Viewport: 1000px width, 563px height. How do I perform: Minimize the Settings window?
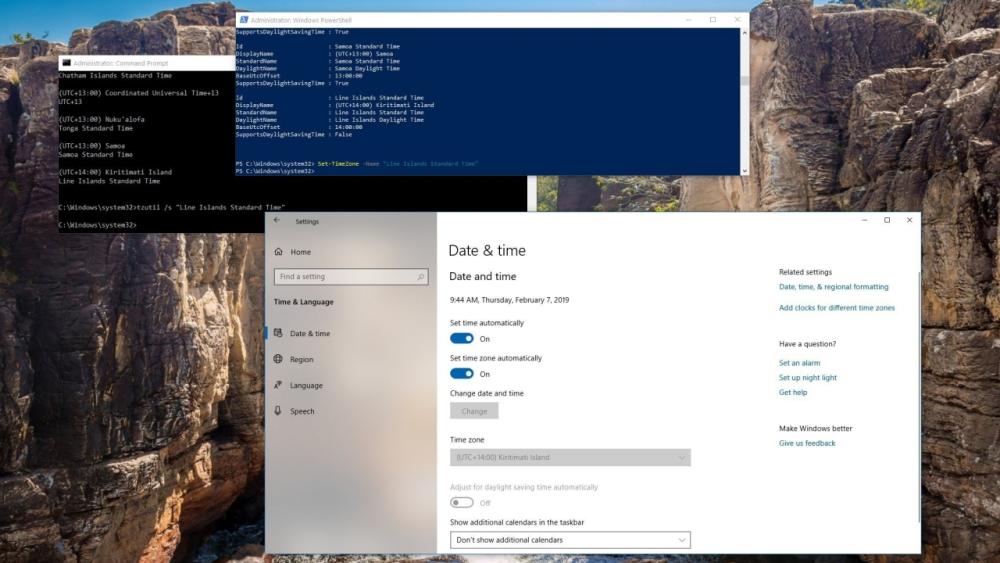pyautogui.click(x=864, y=220)
